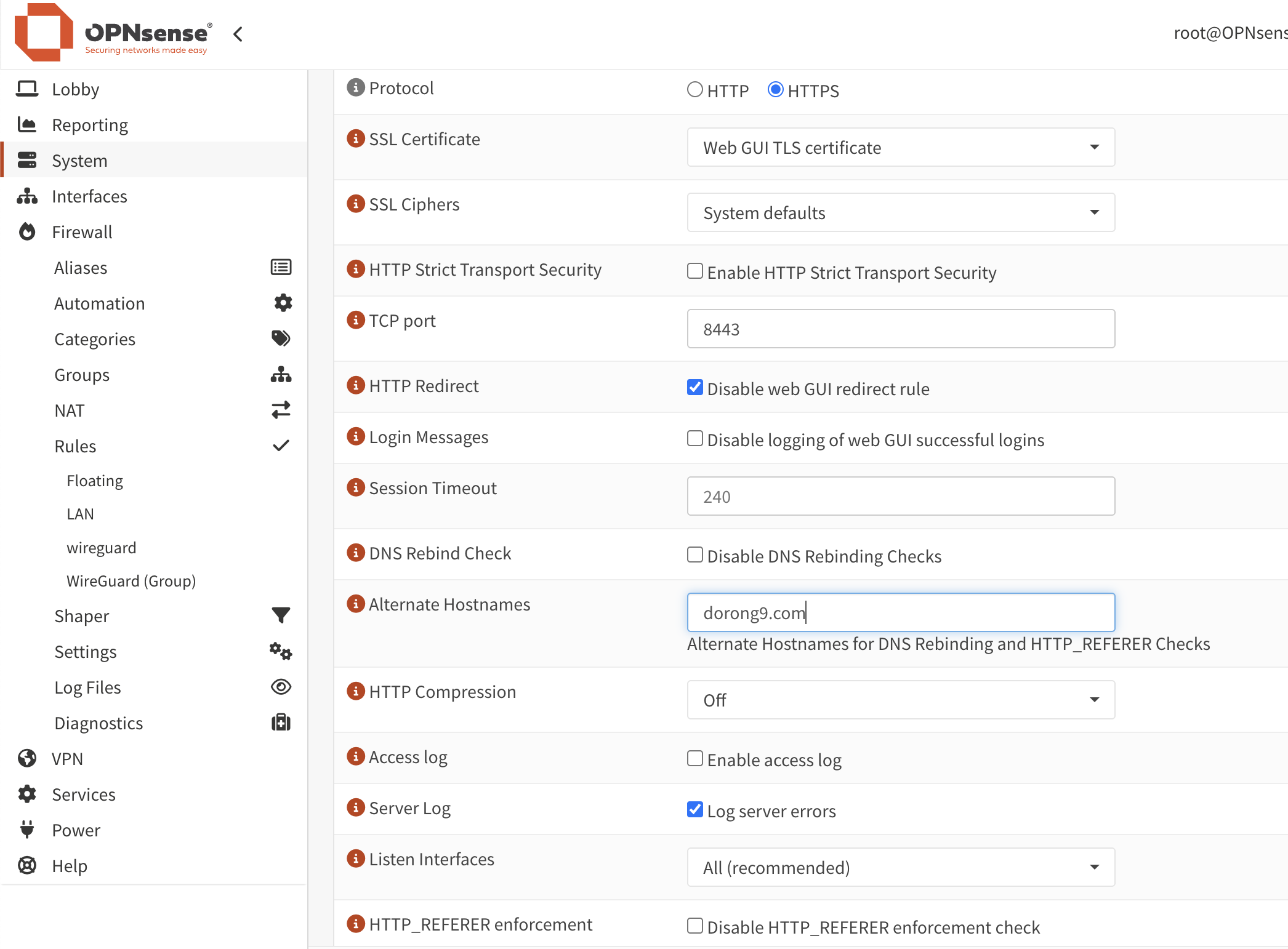Click the Shaper funnel icon
Screen dimensions: 1288x949
(x=281, y=615)
